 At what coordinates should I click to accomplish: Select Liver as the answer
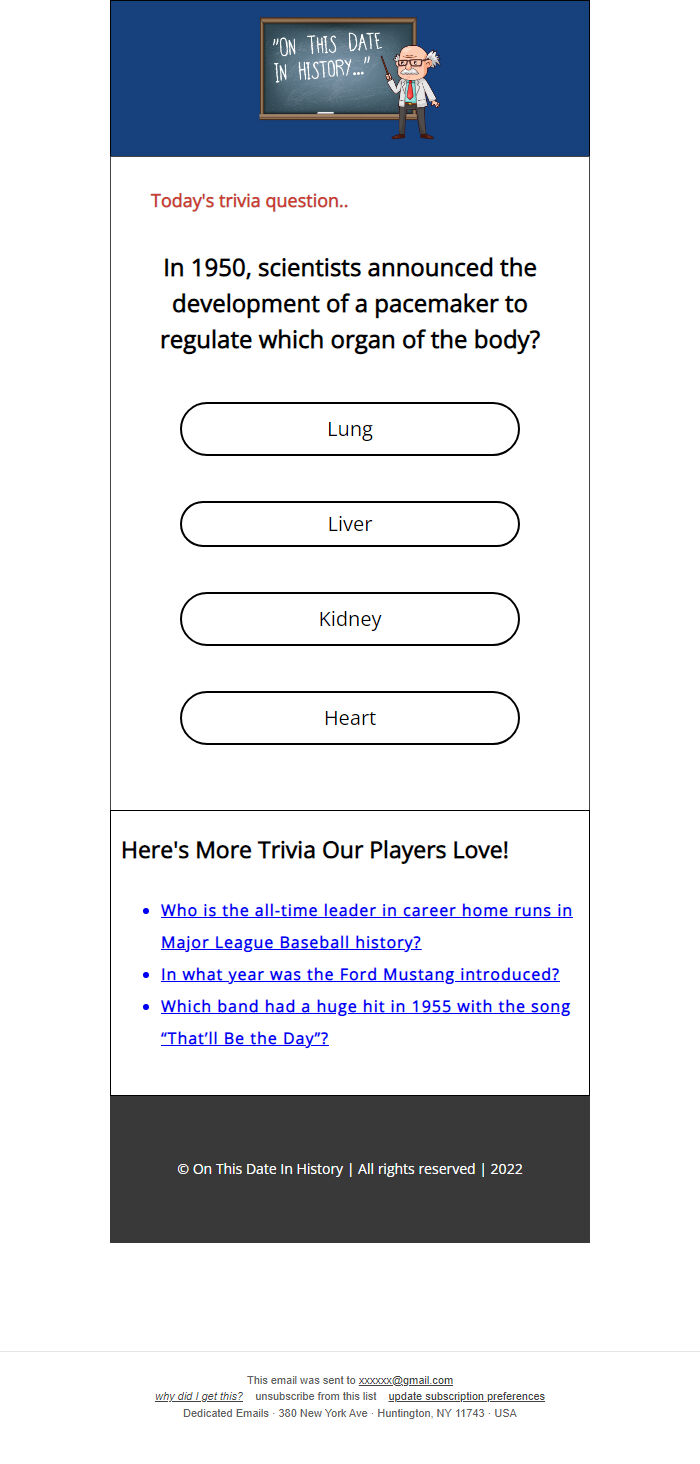pos(350,524)
